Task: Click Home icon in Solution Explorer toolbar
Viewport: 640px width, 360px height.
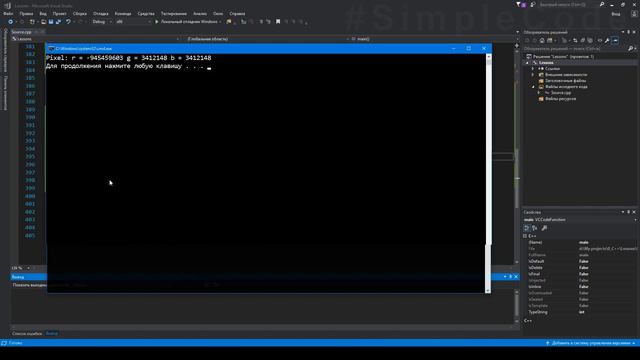Action: click(542, 40)
